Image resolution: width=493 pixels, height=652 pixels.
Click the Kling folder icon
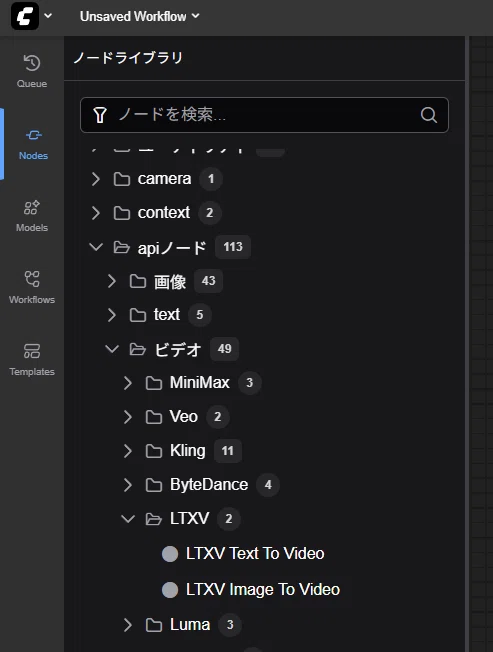[x=154, y=451]
